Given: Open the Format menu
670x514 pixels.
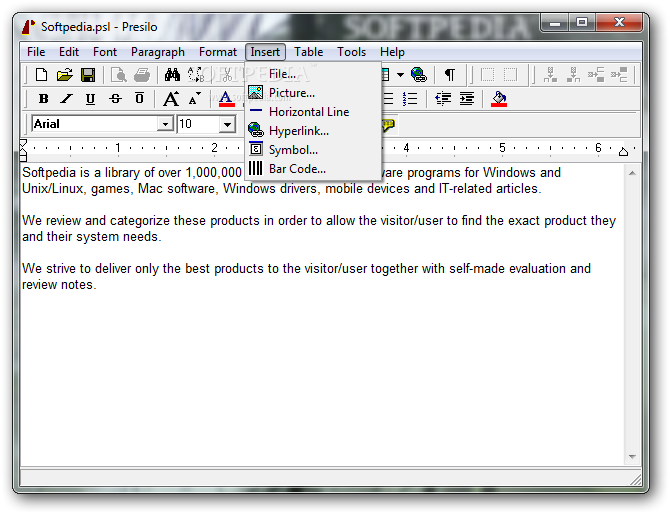Looking at the screenshot, I should coord(217,52).
